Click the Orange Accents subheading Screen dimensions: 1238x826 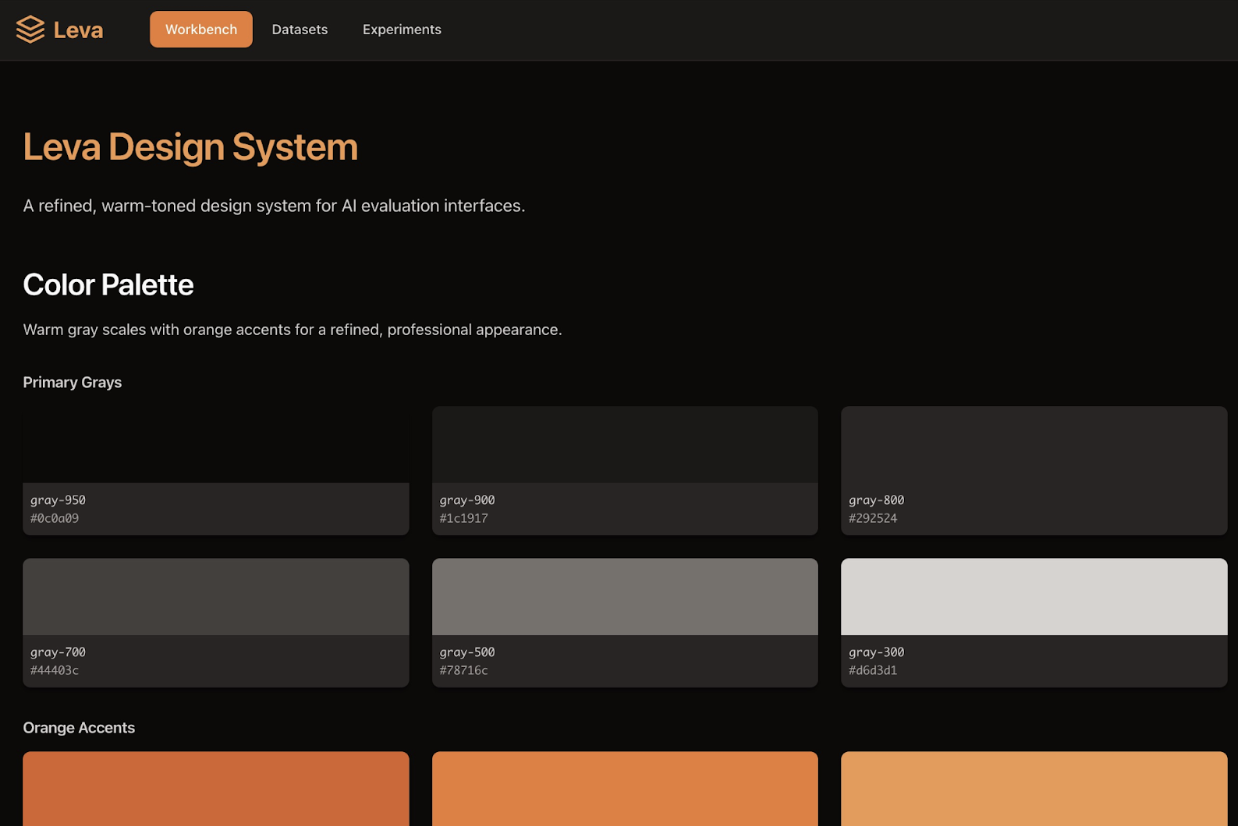point(79,728)
